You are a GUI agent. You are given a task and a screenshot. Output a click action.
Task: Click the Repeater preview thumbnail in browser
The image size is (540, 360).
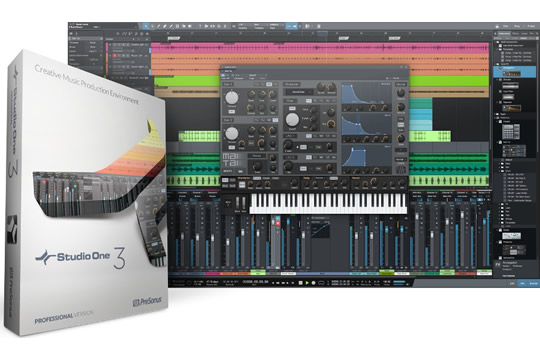[x=511, y=108]
